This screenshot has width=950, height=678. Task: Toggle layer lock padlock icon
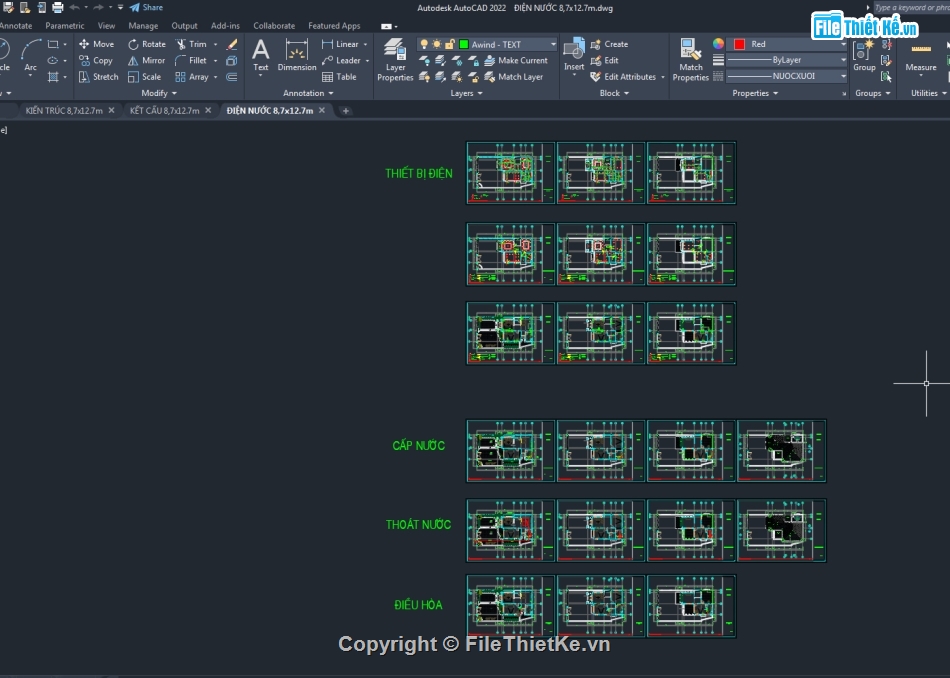click(x=450, y=44)
